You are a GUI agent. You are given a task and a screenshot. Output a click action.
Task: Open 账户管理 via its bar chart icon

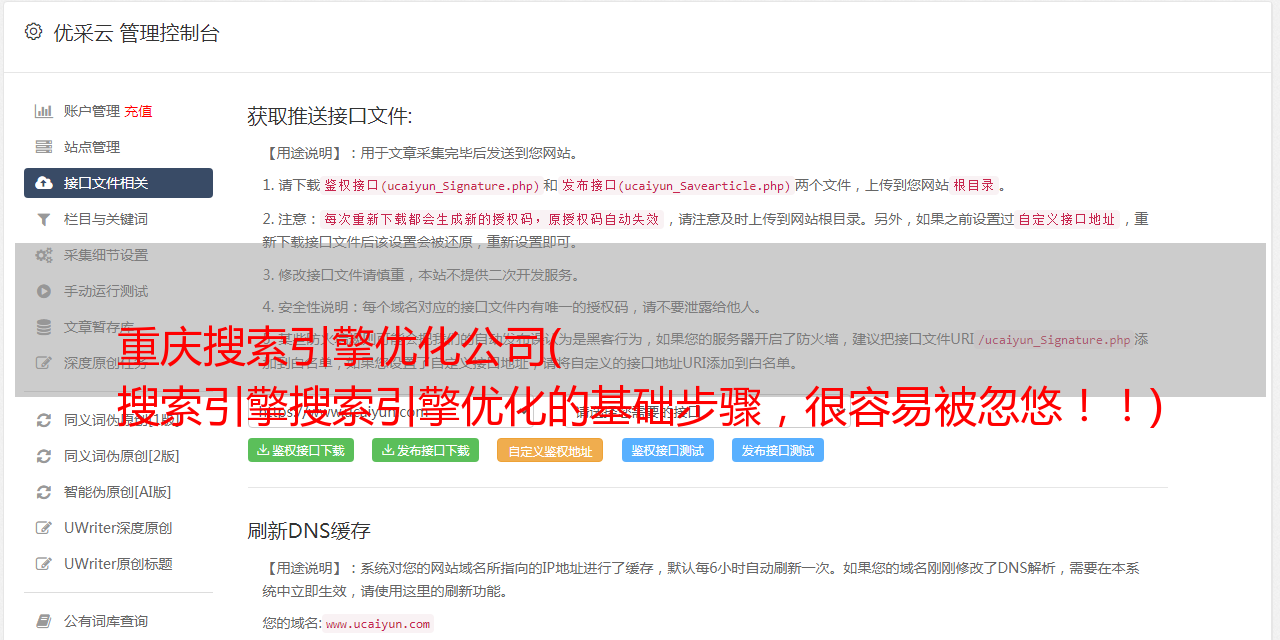(44, 111)
